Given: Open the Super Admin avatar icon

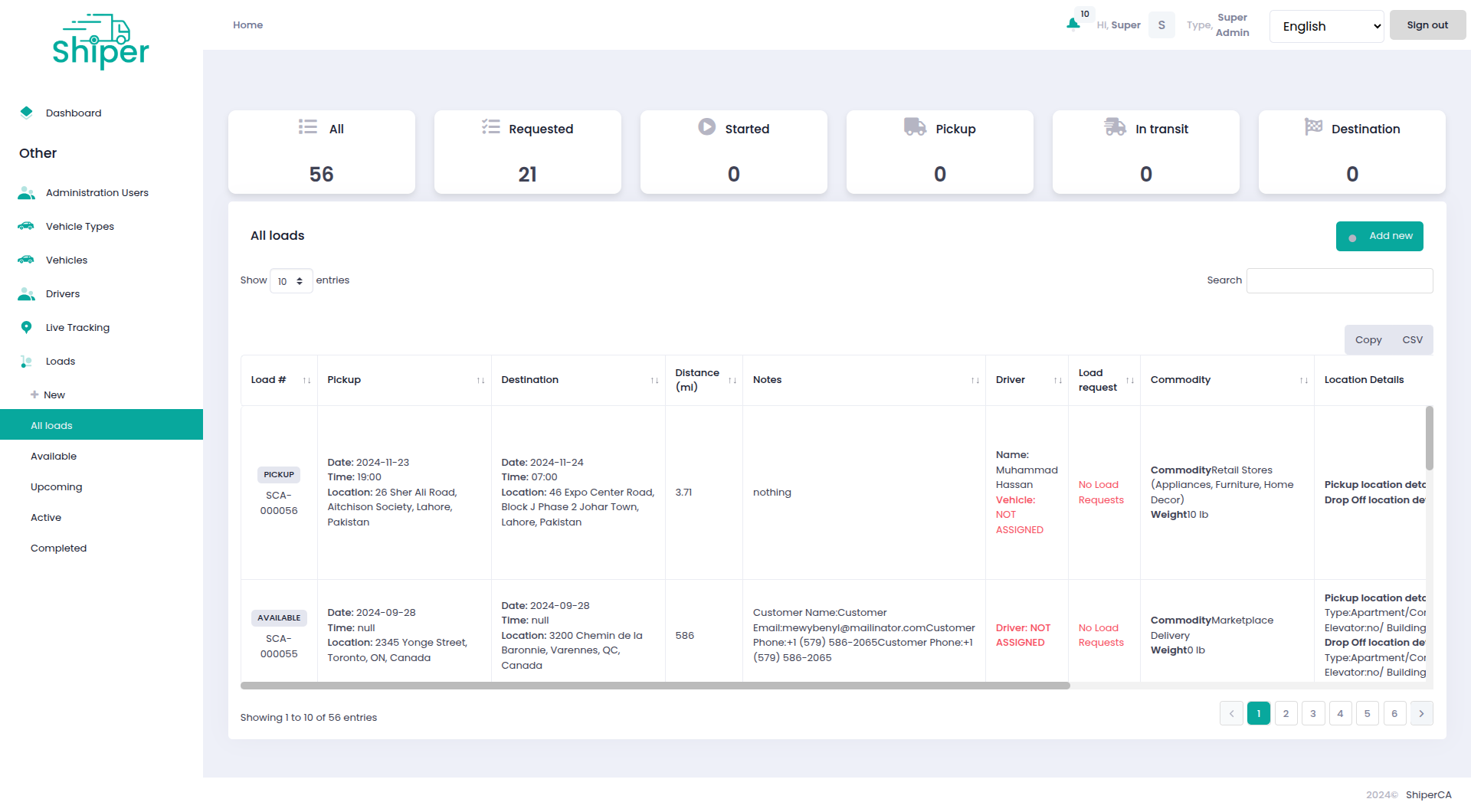Looking at the screenshot, I should click(x=1161, y=25).
